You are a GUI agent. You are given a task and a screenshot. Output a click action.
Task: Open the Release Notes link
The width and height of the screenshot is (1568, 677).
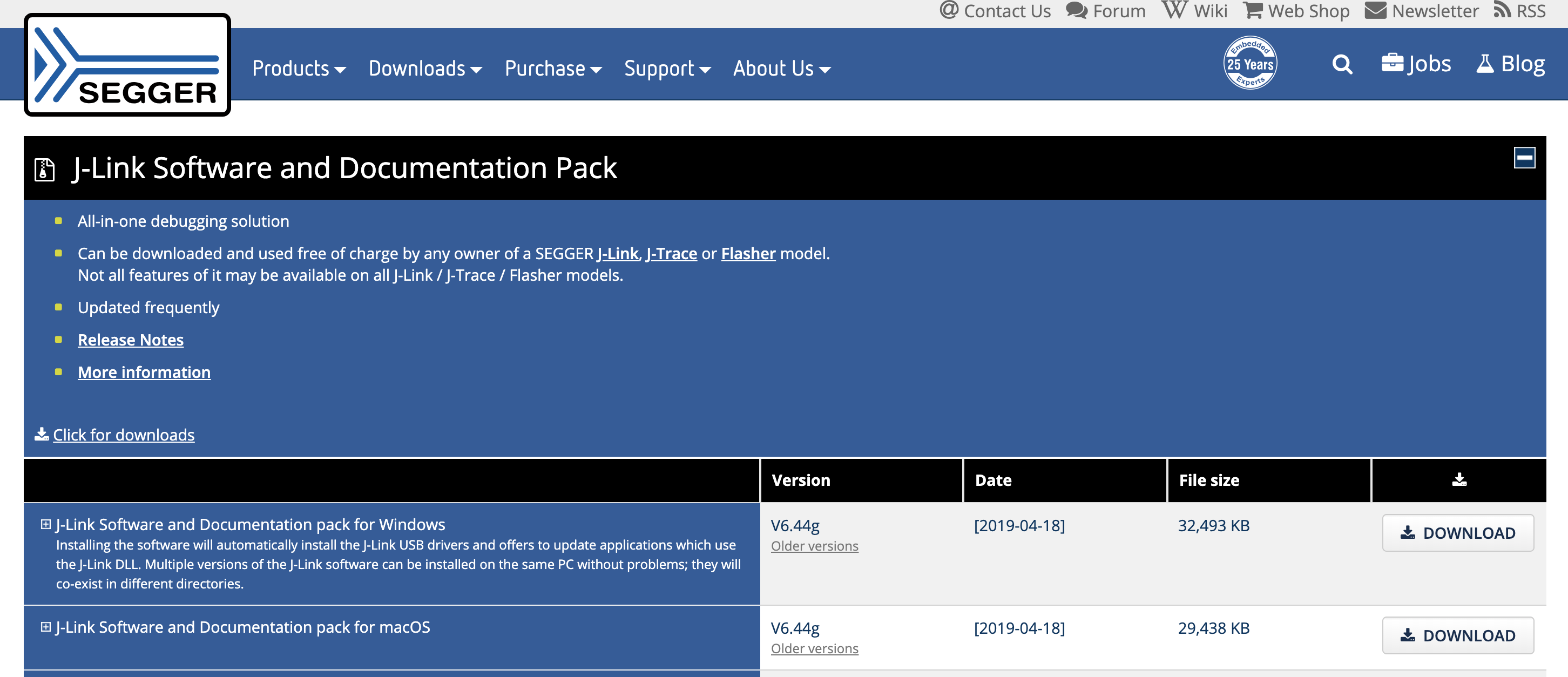tap(131, 340)
